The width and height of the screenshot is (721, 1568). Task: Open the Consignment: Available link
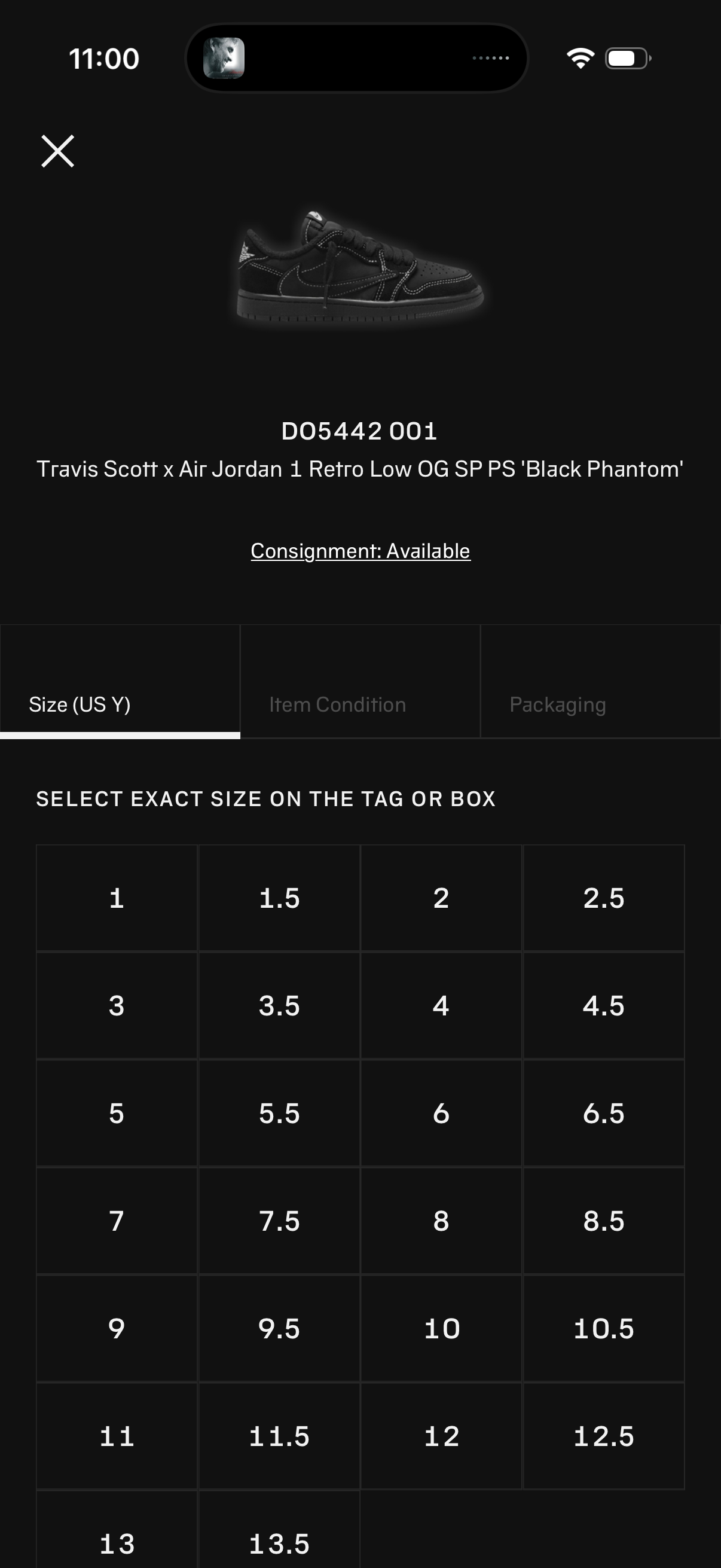click(x=360, y=551)
